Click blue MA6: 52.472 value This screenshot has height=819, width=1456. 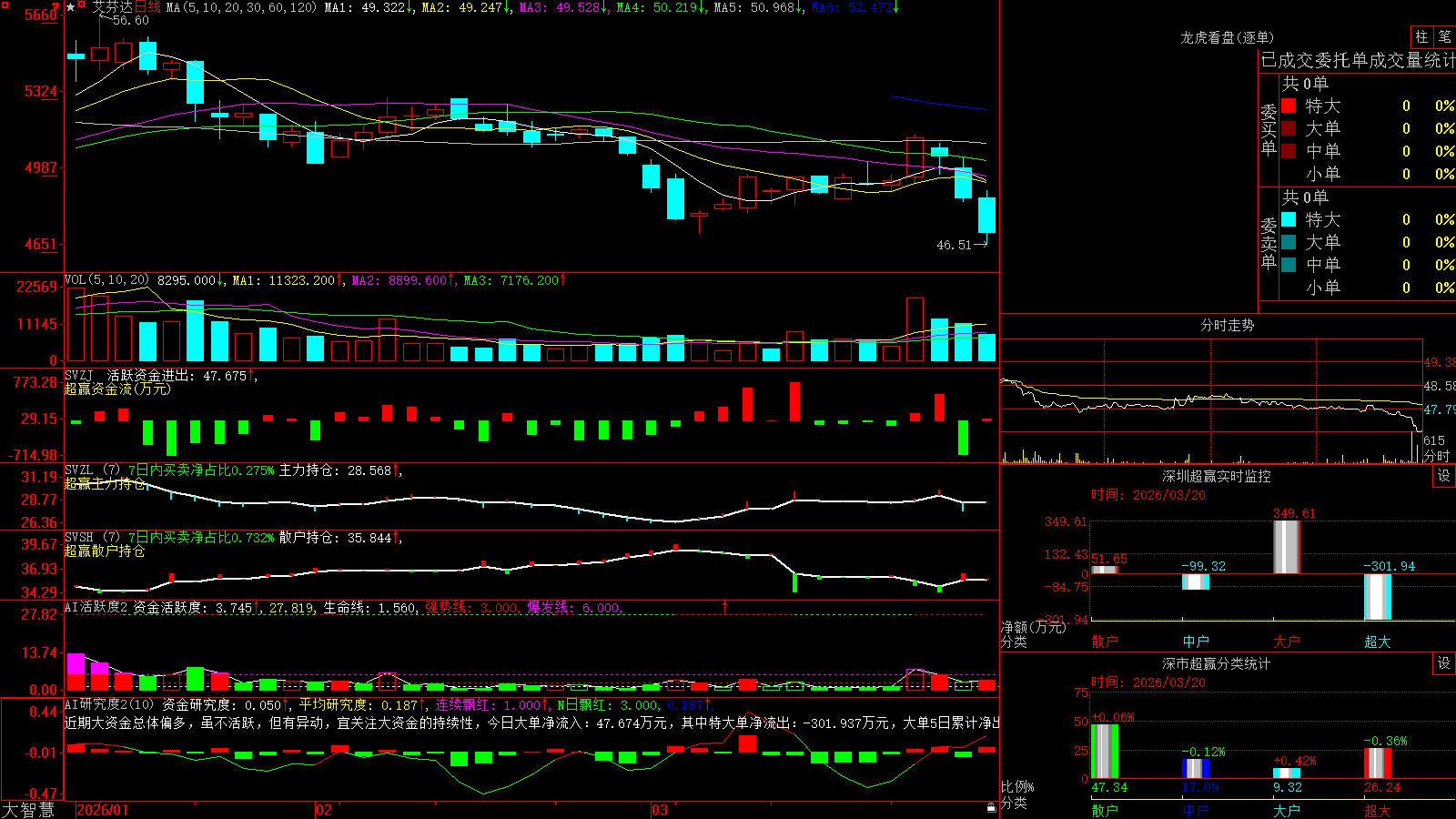pyautogui.click(x=855, y=7)
